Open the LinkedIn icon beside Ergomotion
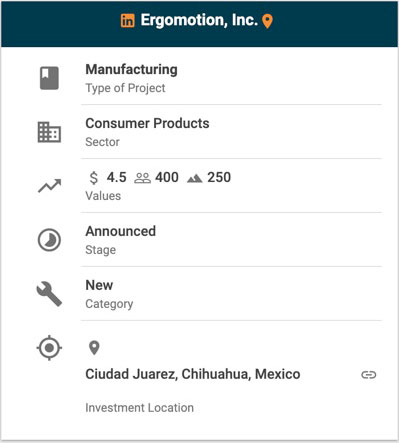 127,21
